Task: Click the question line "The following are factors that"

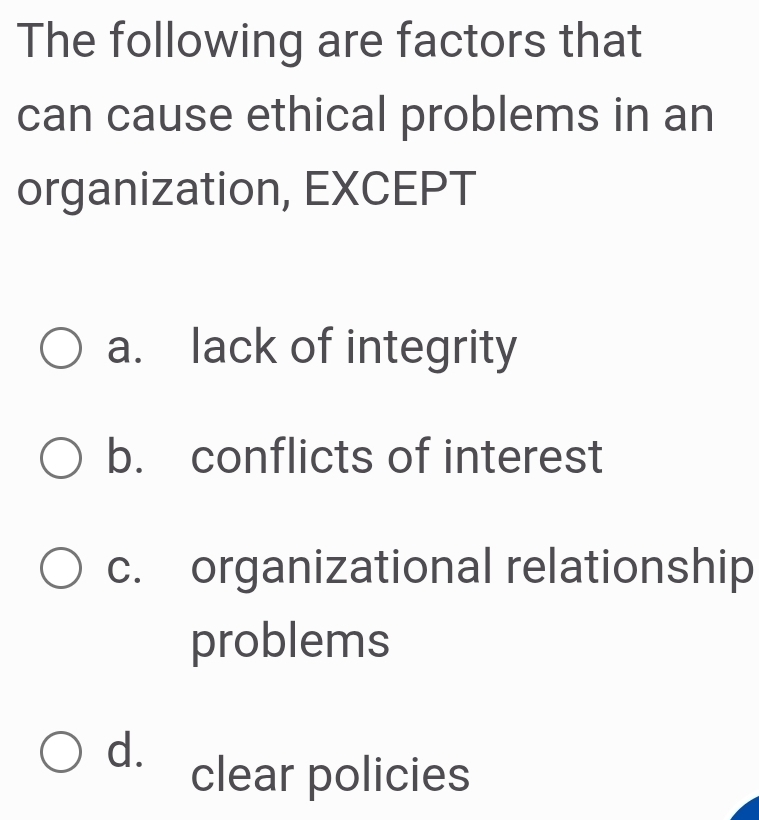Action: 330,43
